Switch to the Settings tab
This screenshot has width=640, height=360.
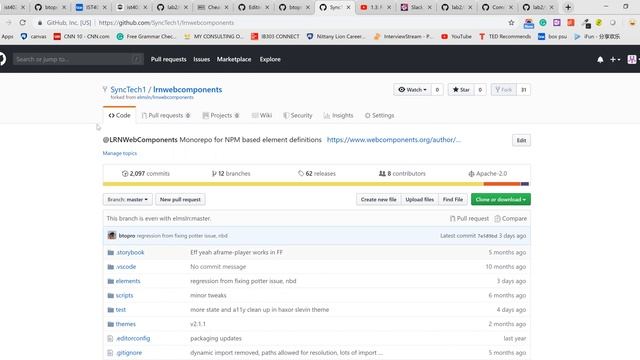(379, 116)
